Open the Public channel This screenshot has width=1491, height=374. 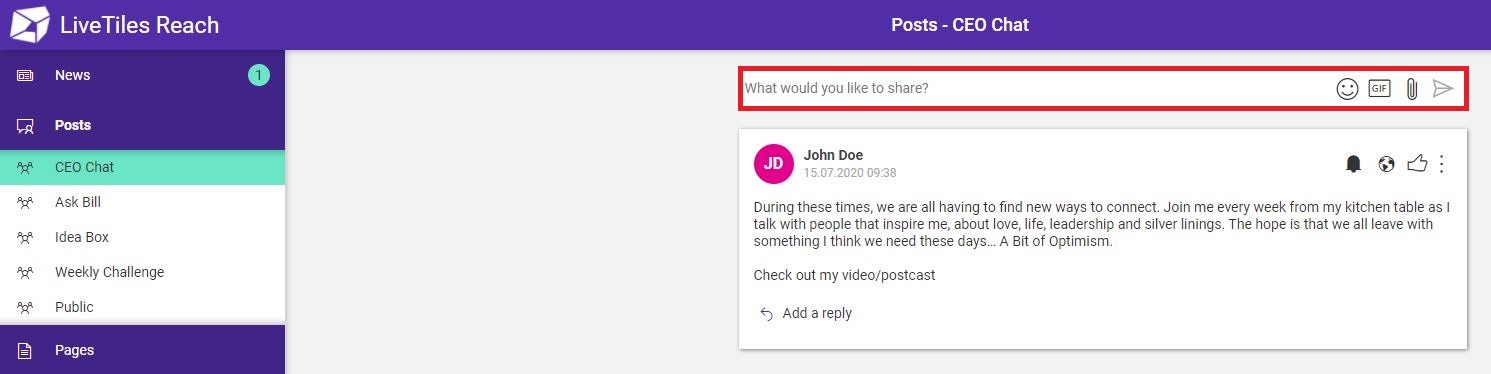(142, 307)
